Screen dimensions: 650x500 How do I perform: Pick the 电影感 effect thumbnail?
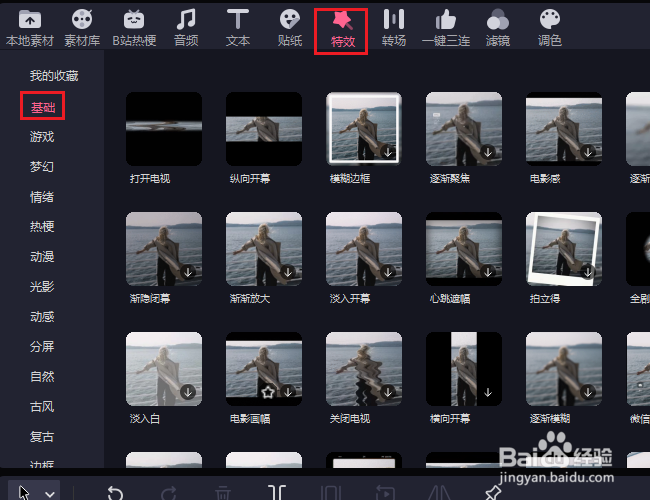coord(564,129)
